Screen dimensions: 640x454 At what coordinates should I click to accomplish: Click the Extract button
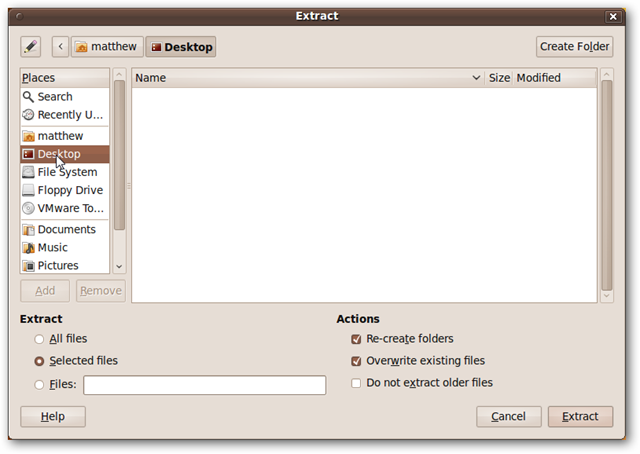(580, 416)
